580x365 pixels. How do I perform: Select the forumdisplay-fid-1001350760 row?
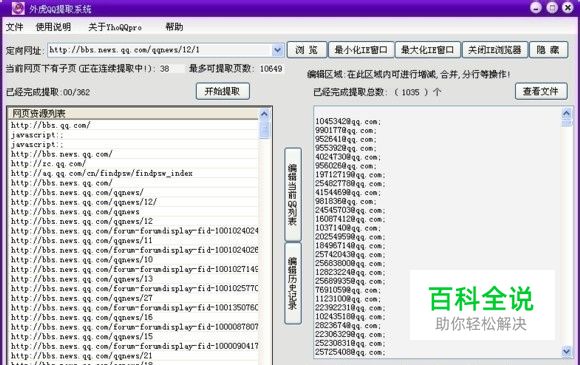pyautogui.click(x=133, y=308)
